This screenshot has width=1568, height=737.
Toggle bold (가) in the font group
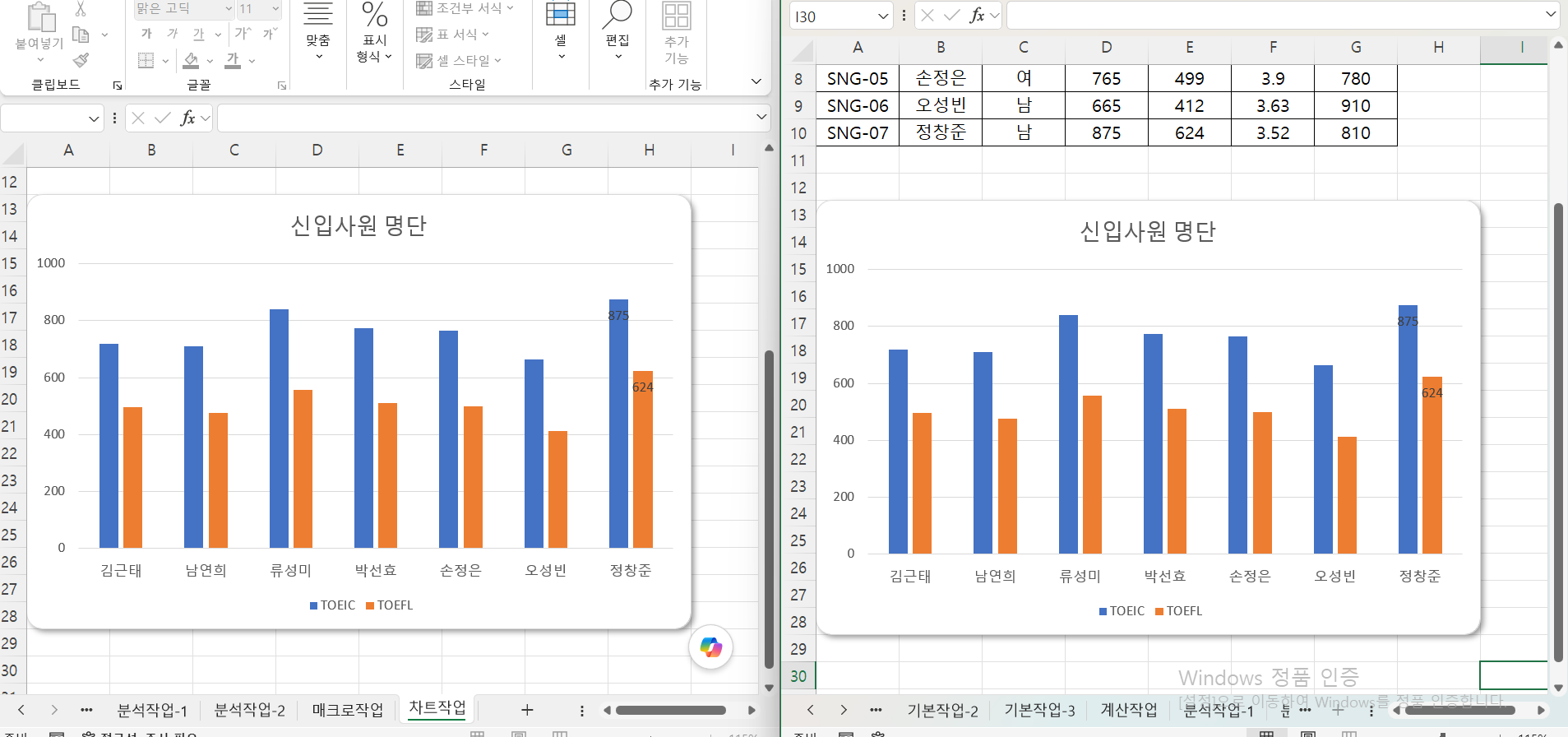[x=146, y=34]
